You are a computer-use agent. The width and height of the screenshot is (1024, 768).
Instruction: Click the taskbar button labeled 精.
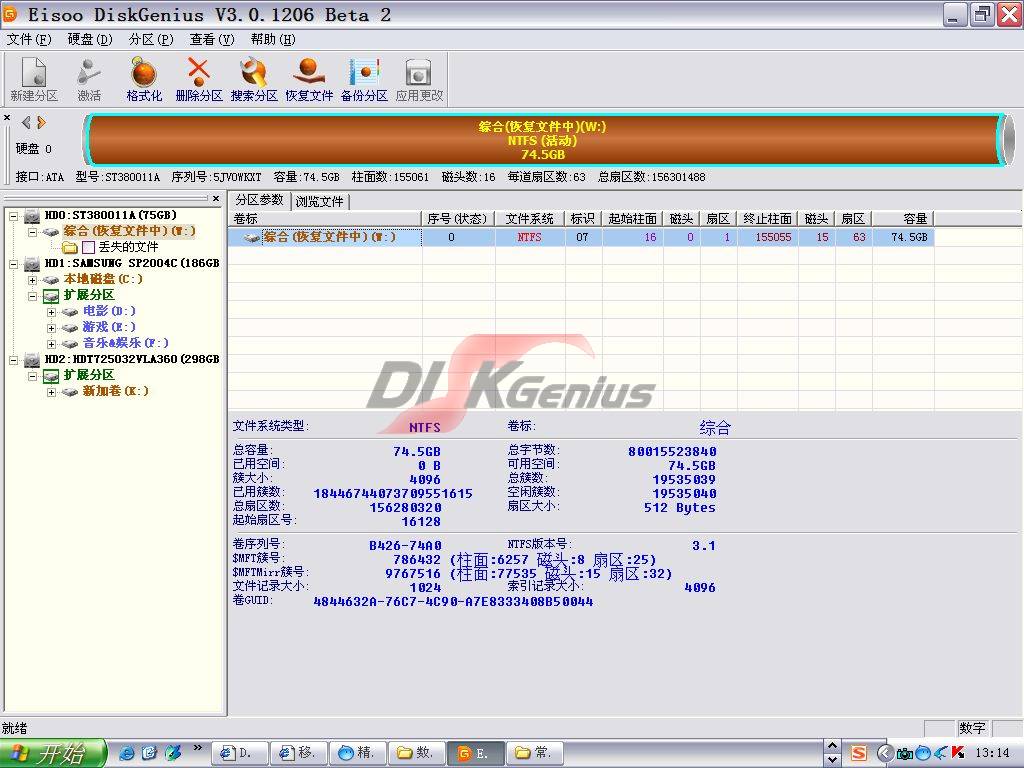pos(358,753)
